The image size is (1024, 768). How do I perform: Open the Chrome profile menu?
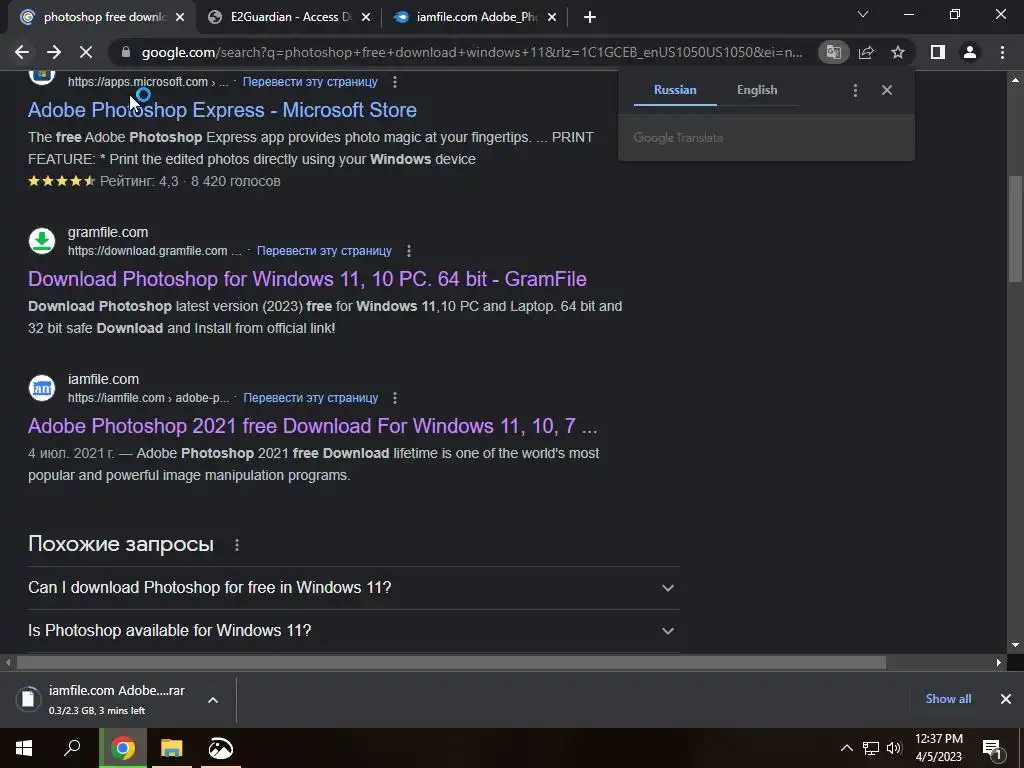pyautogui.click(x=970, y=52)
